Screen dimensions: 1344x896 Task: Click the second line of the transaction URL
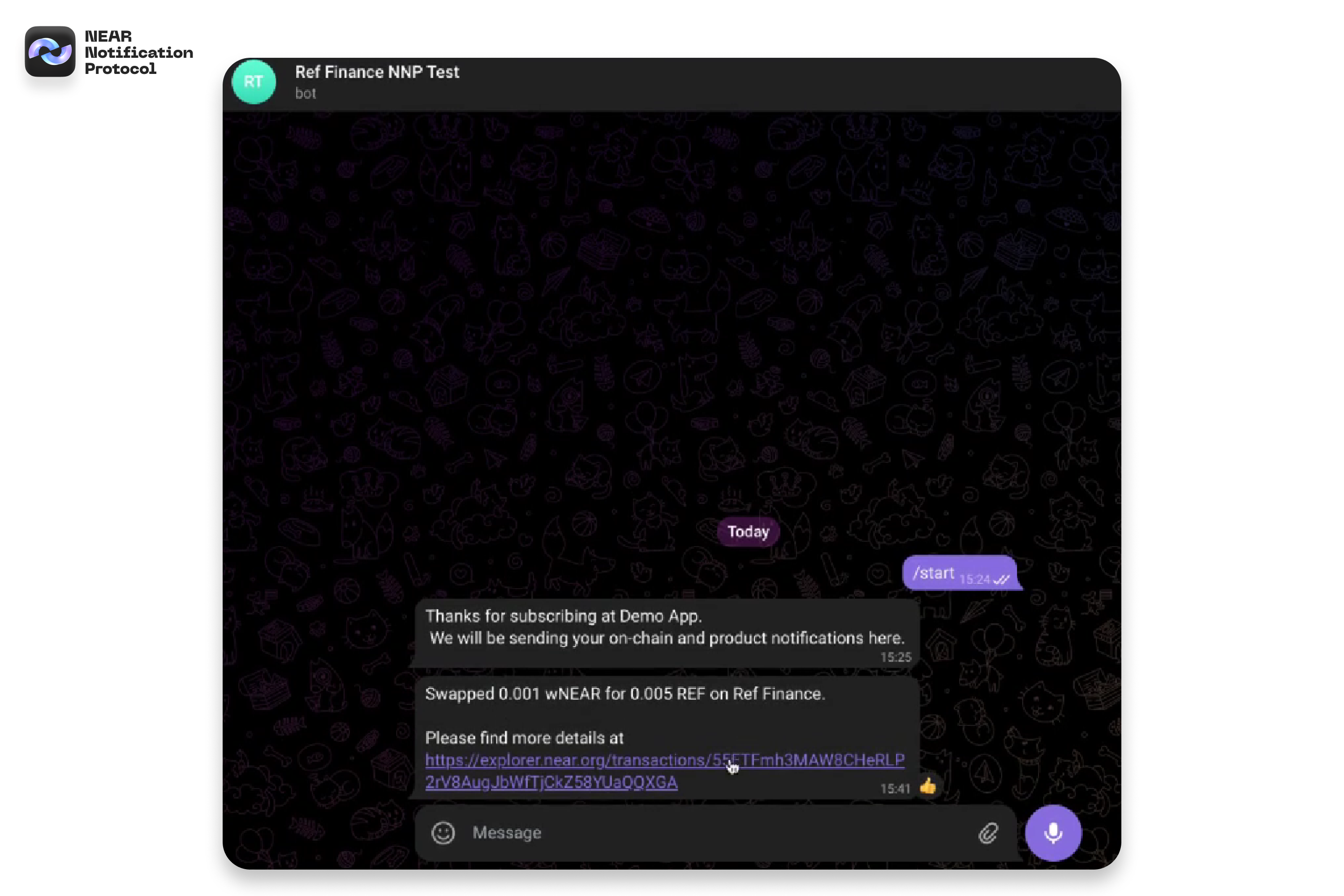pyautogui.click(x=551, y=782)
